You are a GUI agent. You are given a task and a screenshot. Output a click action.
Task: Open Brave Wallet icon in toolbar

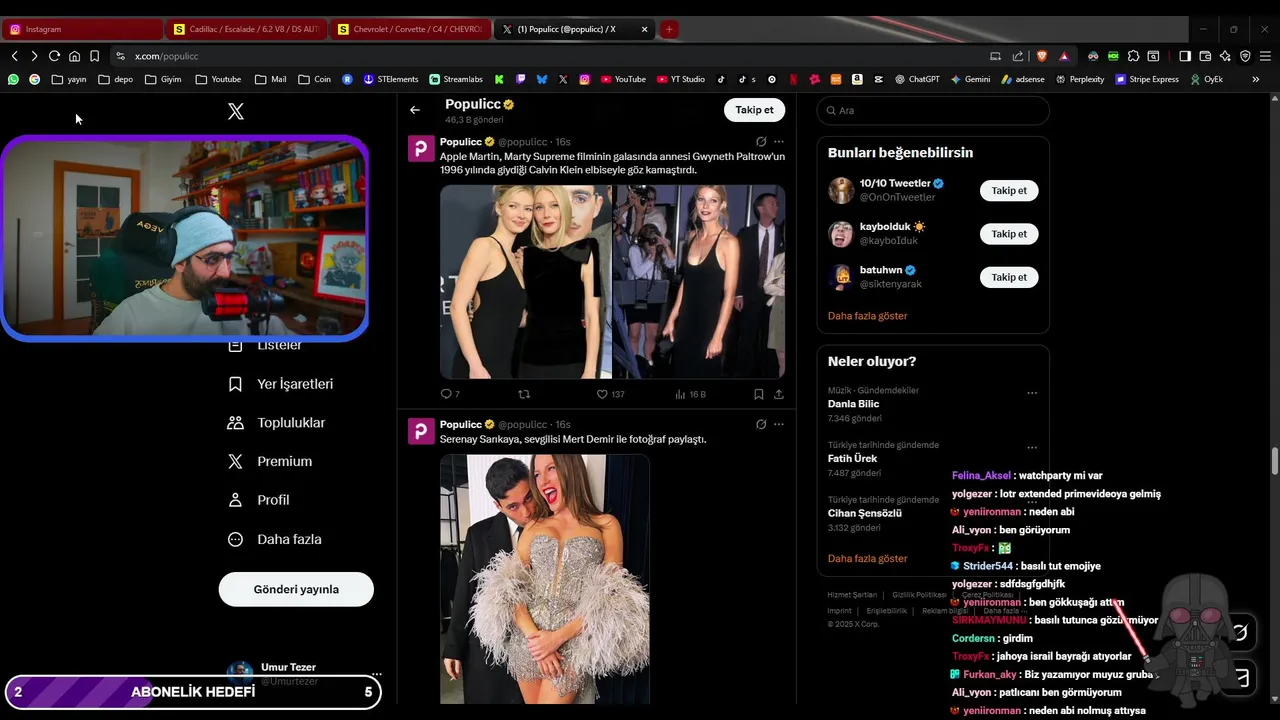[1205, 56]
